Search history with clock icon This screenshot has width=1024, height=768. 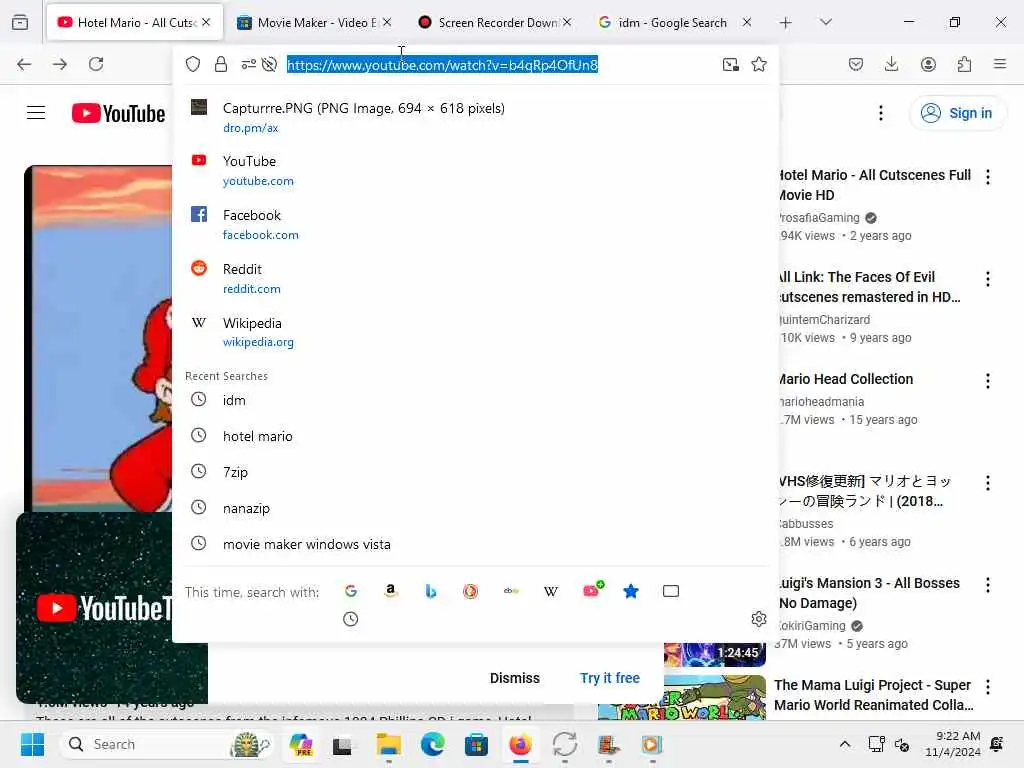click(x=351, y=619)
